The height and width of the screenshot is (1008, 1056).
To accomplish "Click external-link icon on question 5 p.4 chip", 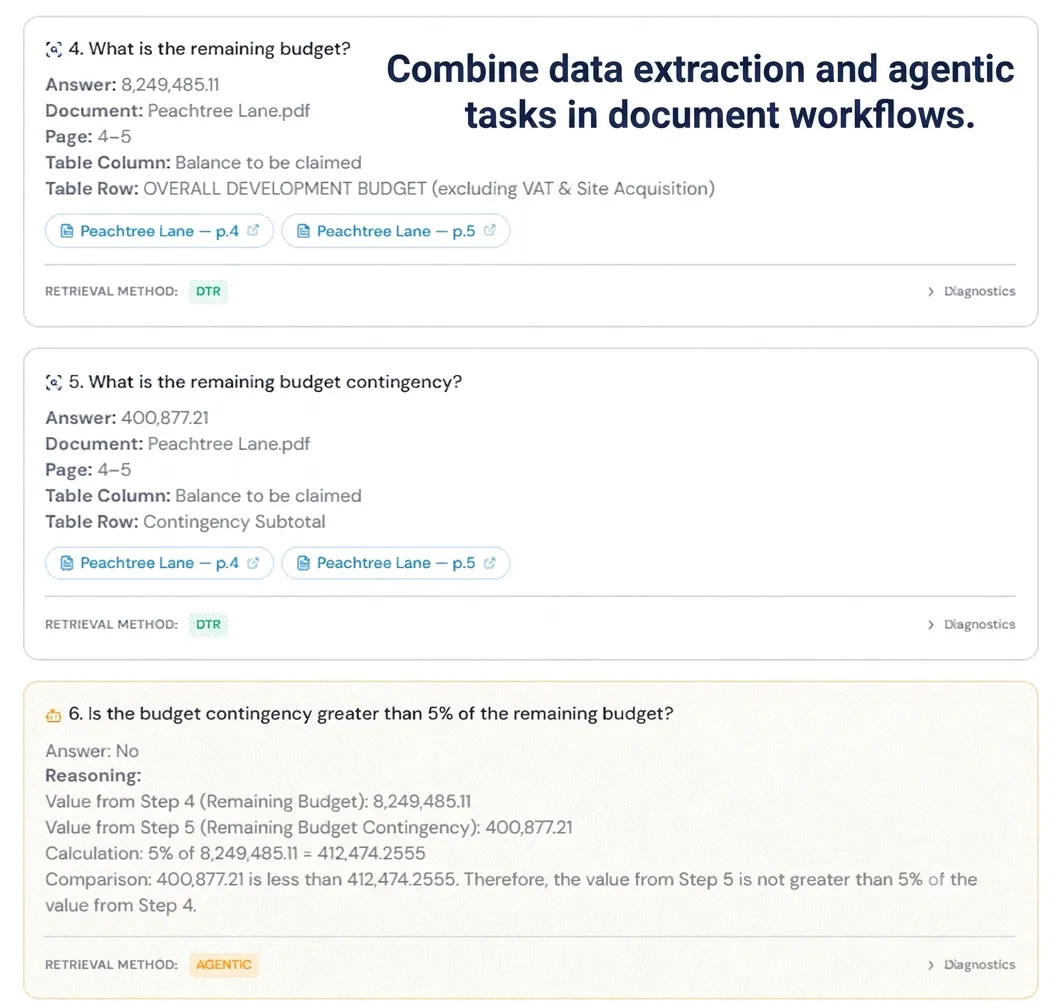I will (253, 563).
